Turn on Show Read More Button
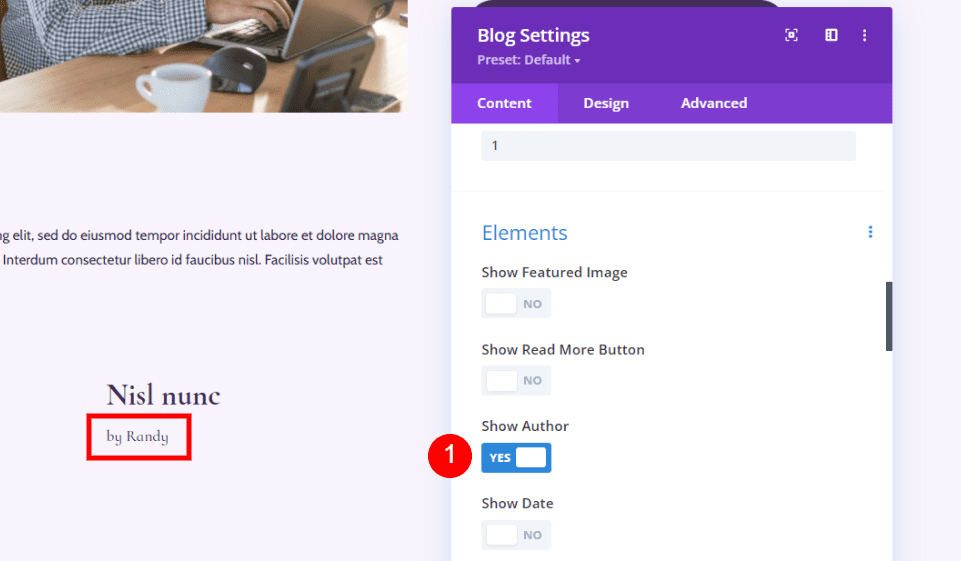 click(516, 380)
